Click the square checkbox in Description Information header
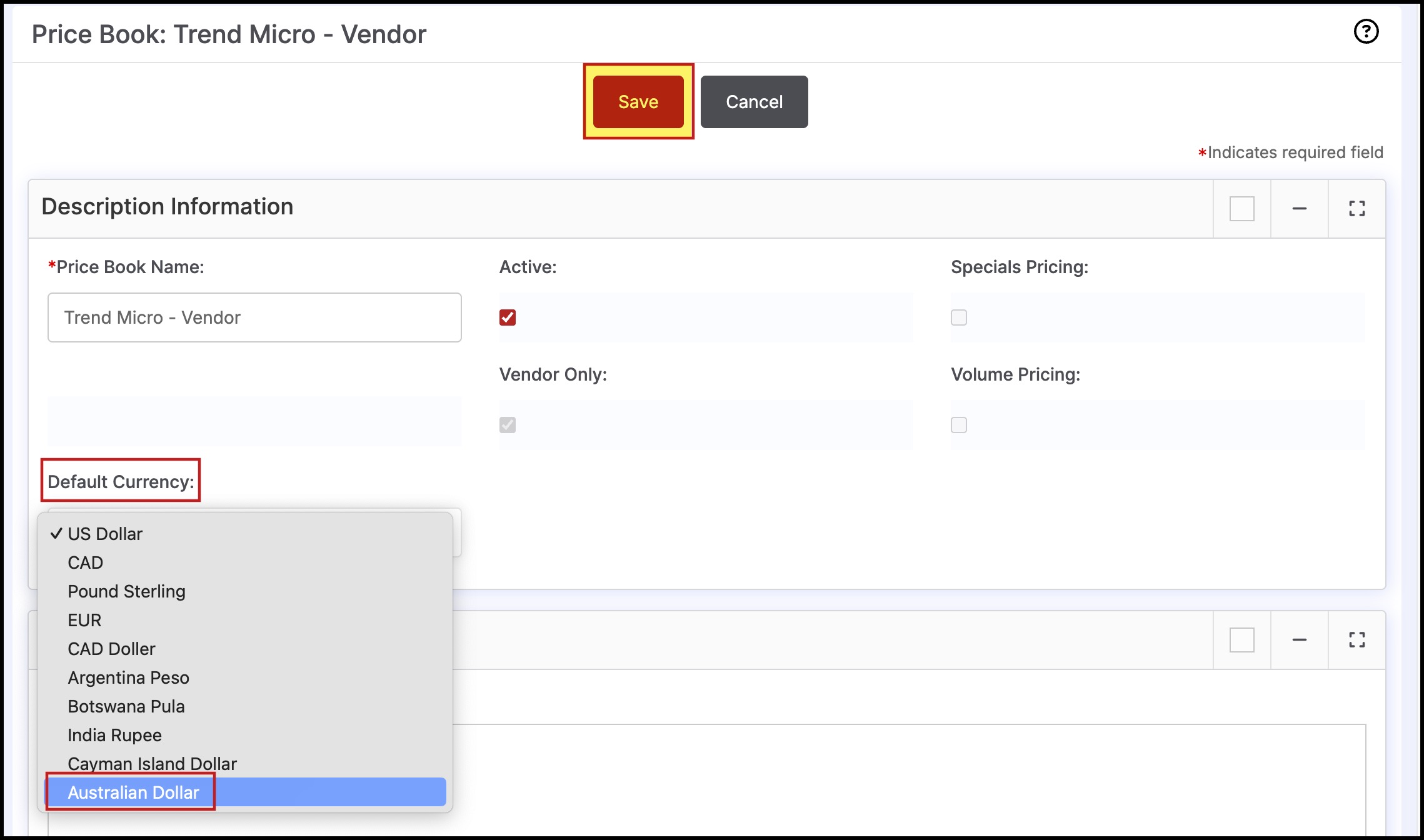This screenshot has height=840, width=1424. coord(1241,209)
